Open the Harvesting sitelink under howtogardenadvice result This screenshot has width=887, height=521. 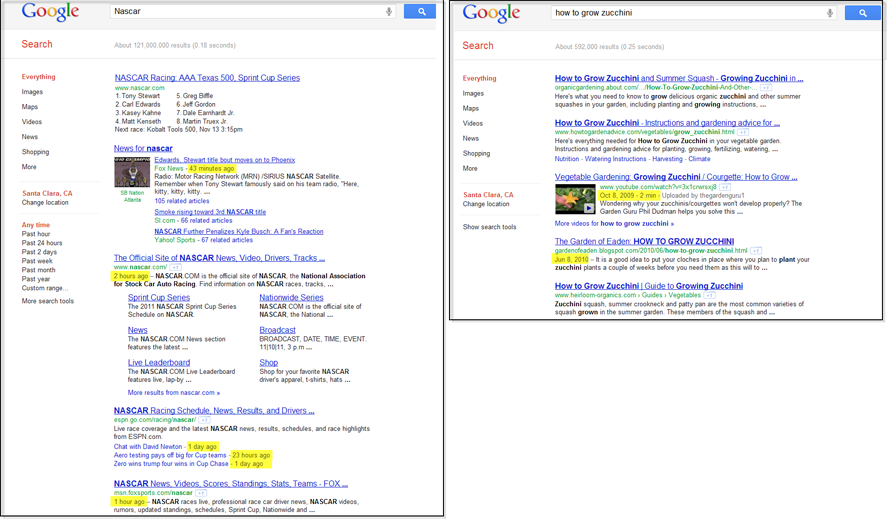pyautogui.click(x=668, y=159)
